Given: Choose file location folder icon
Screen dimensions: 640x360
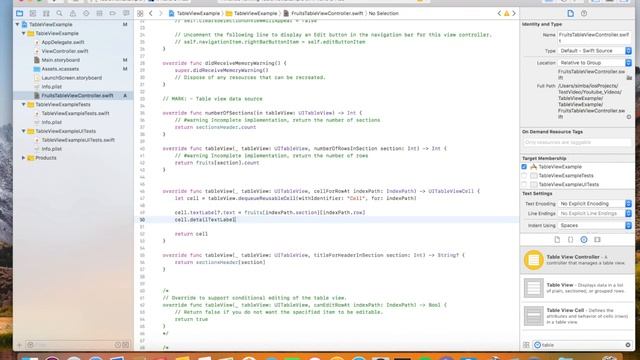Looking at the screenshot, I should tap(629, 78).
